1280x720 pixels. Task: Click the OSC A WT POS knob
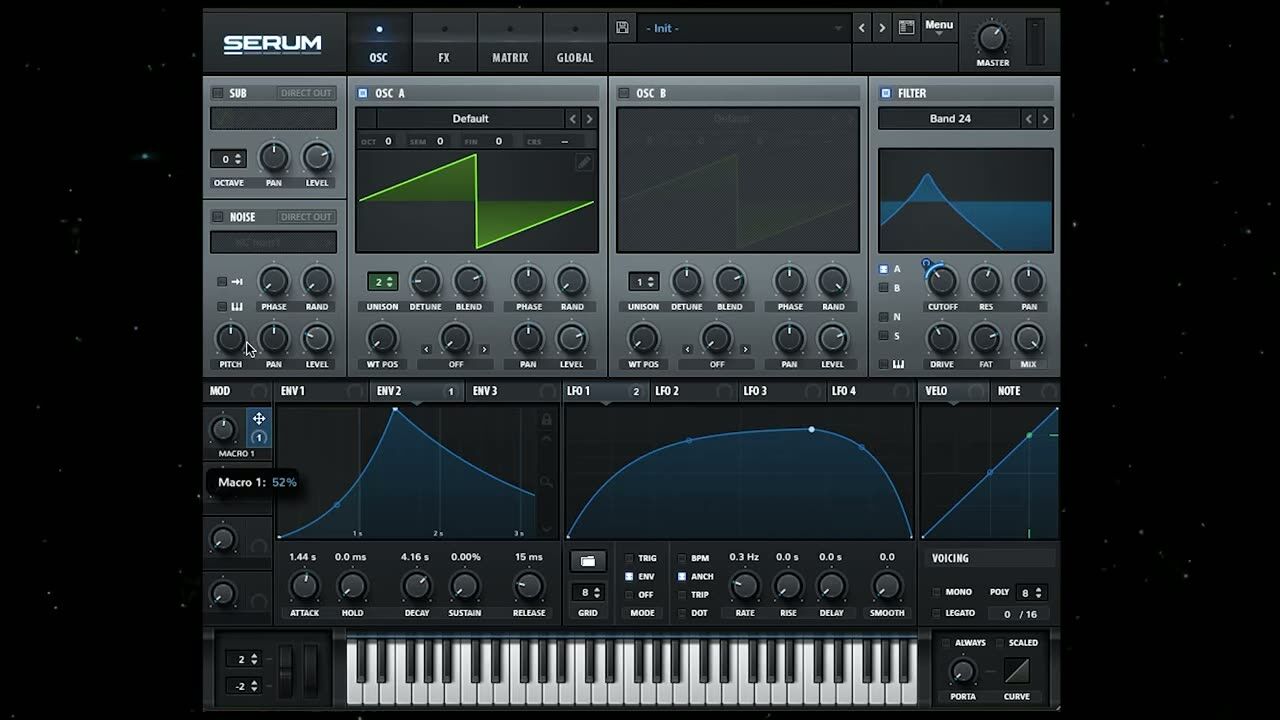pos(382,339)
